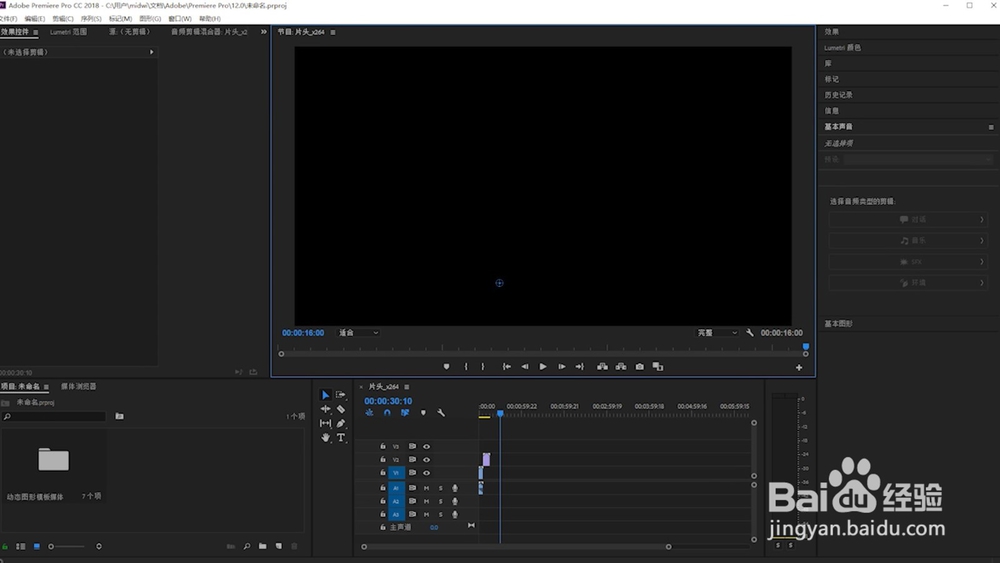Step back one frame
This screenshot has height=563, width=1000.
[x=524, y=367]
